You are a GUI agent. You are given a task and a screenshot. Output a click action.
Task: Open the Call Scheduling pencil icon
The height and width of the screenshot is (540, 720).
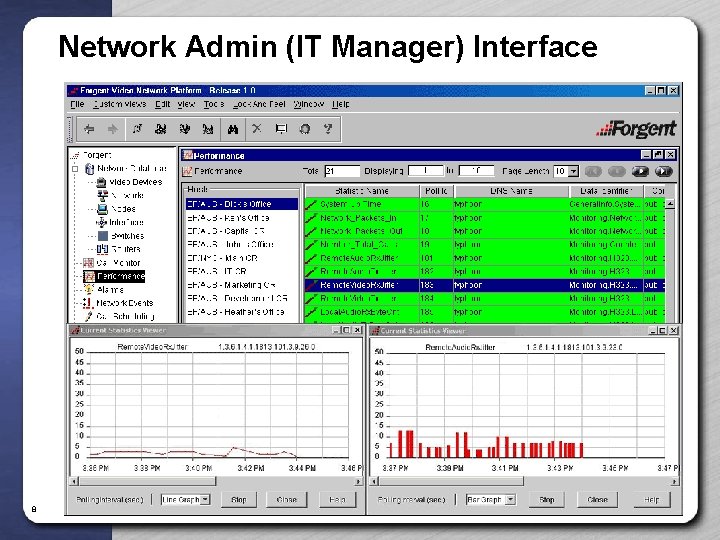(88, 316)
